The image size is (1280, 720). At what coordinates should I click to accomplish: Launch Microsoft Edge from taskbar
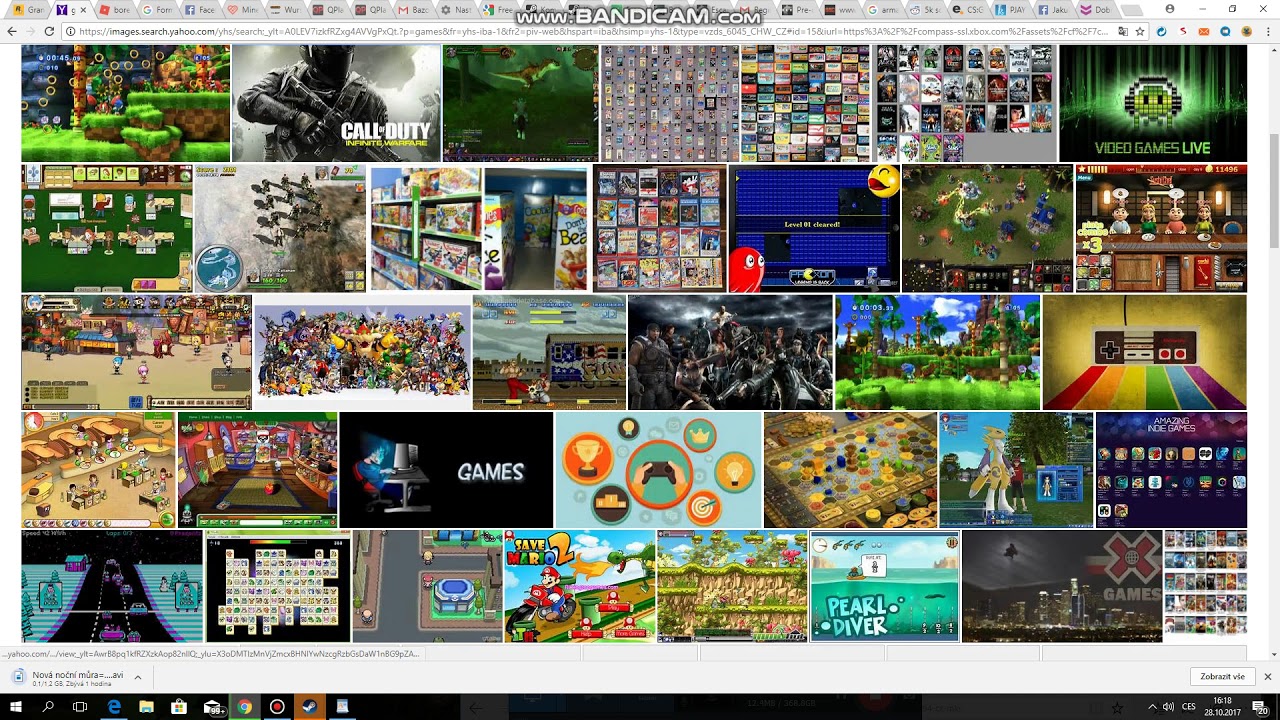coord(114,707)
